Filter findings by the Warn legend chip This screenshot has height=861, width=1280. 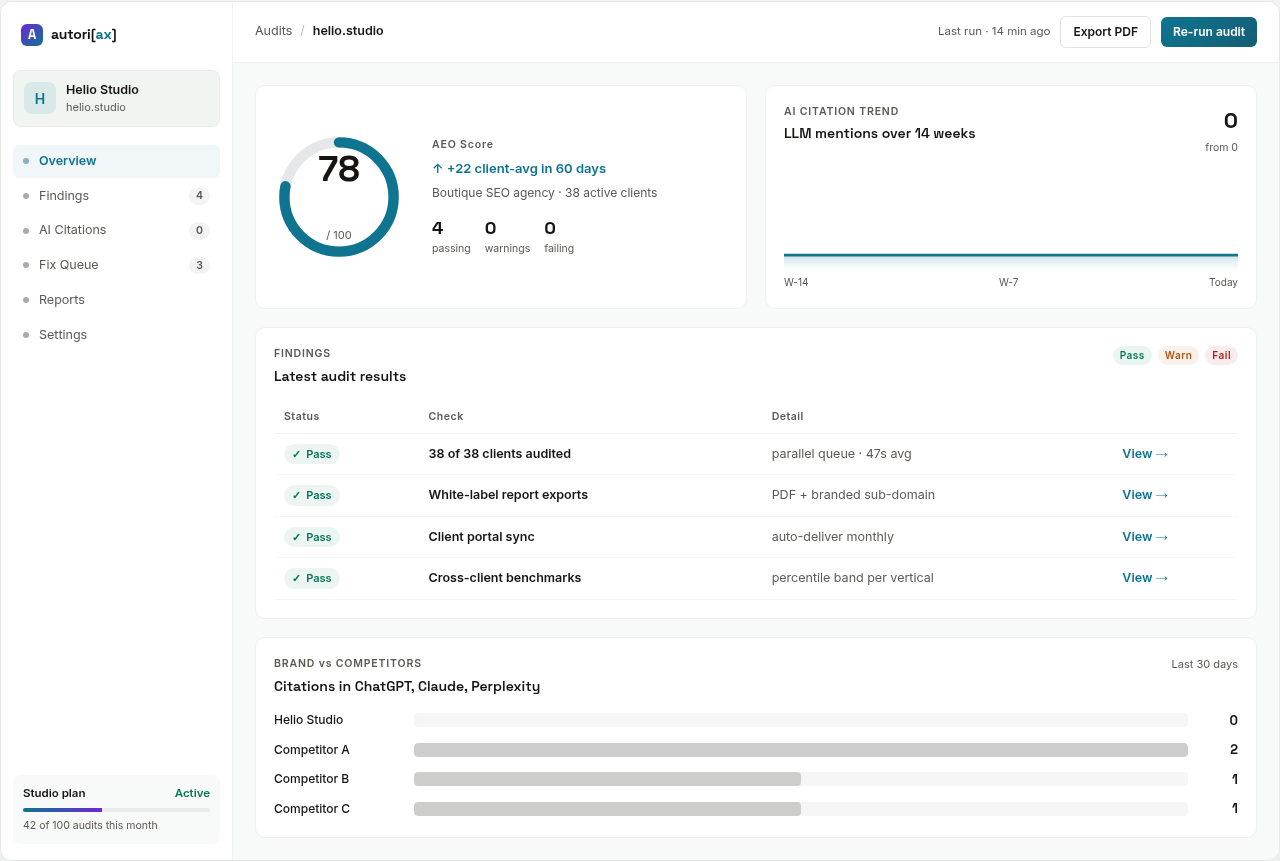tap(1178, 355)
